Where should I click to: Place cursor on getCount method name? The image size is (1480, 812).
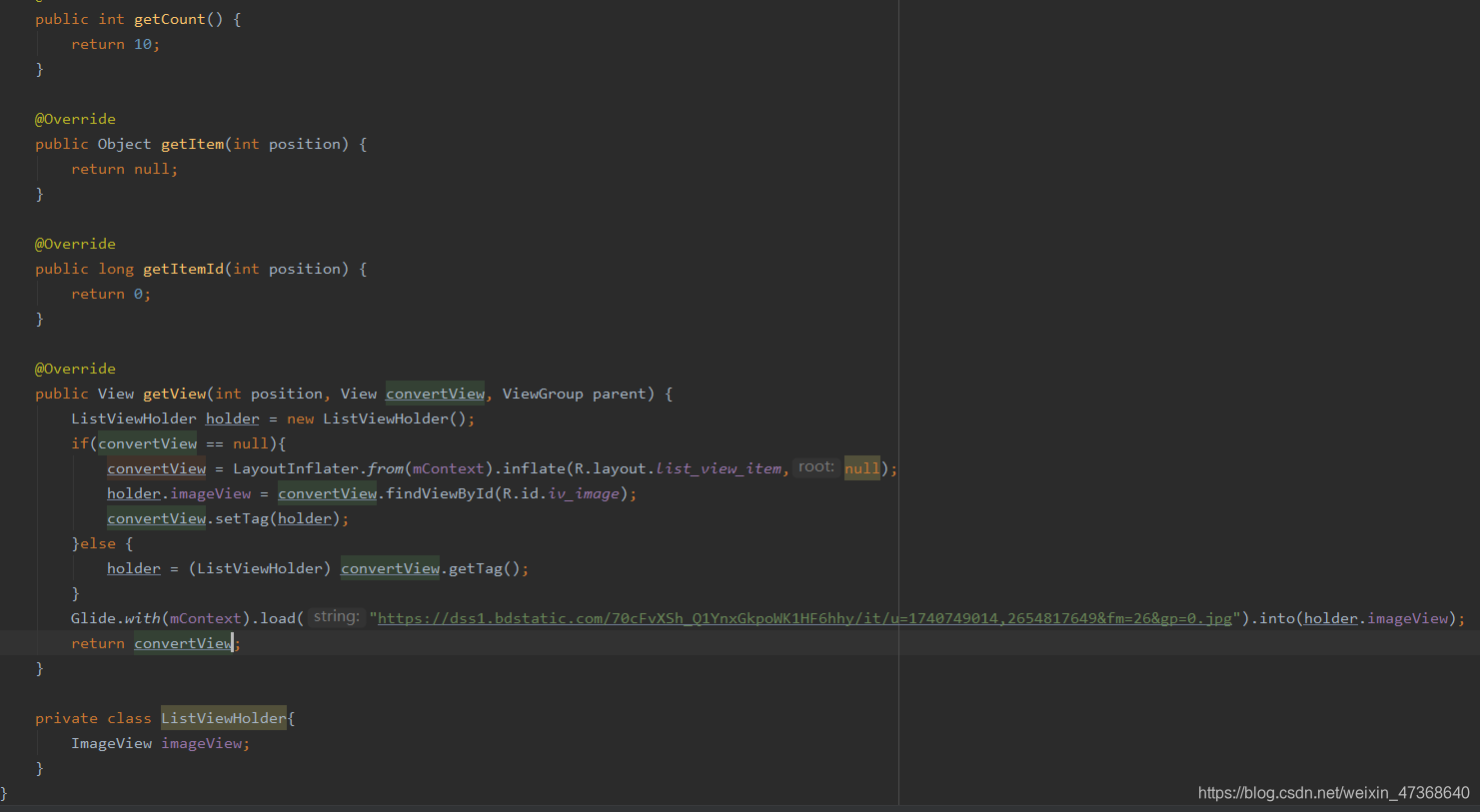tap(170, 19)
